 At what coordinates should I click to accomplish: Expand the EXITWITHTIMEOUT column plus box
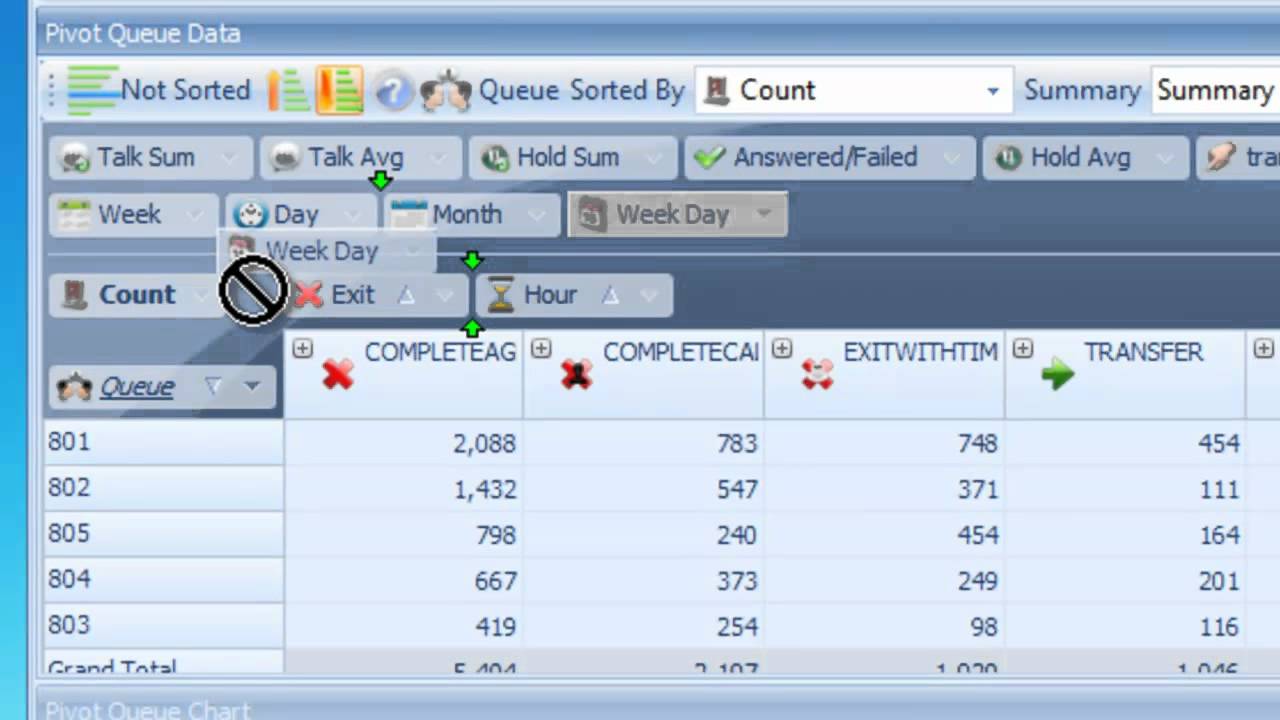(x=782, y=348)
